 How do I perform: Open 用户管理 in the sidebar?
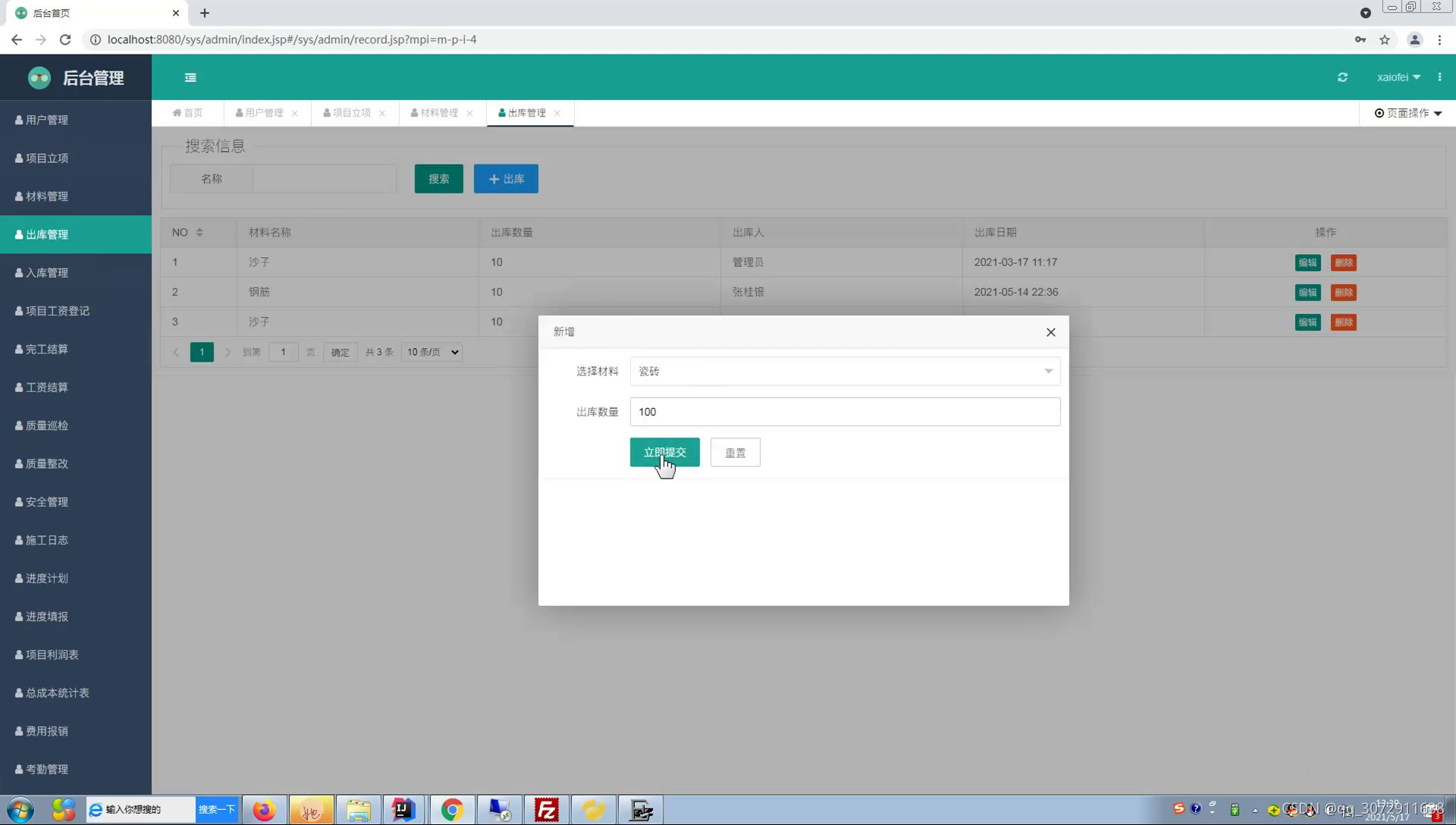tap(76, 120)
